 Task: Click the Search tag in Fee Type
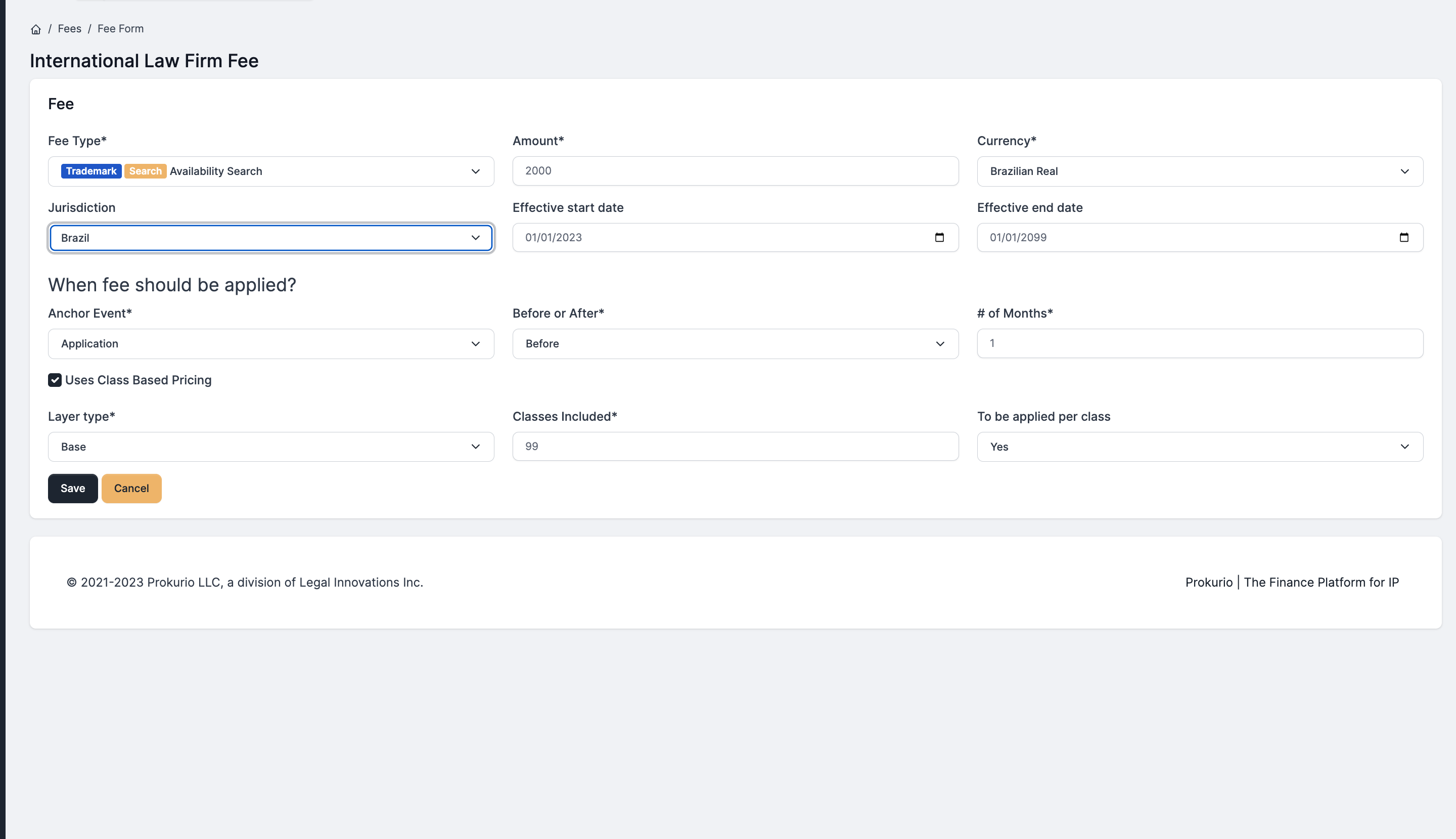coord(145,171)
